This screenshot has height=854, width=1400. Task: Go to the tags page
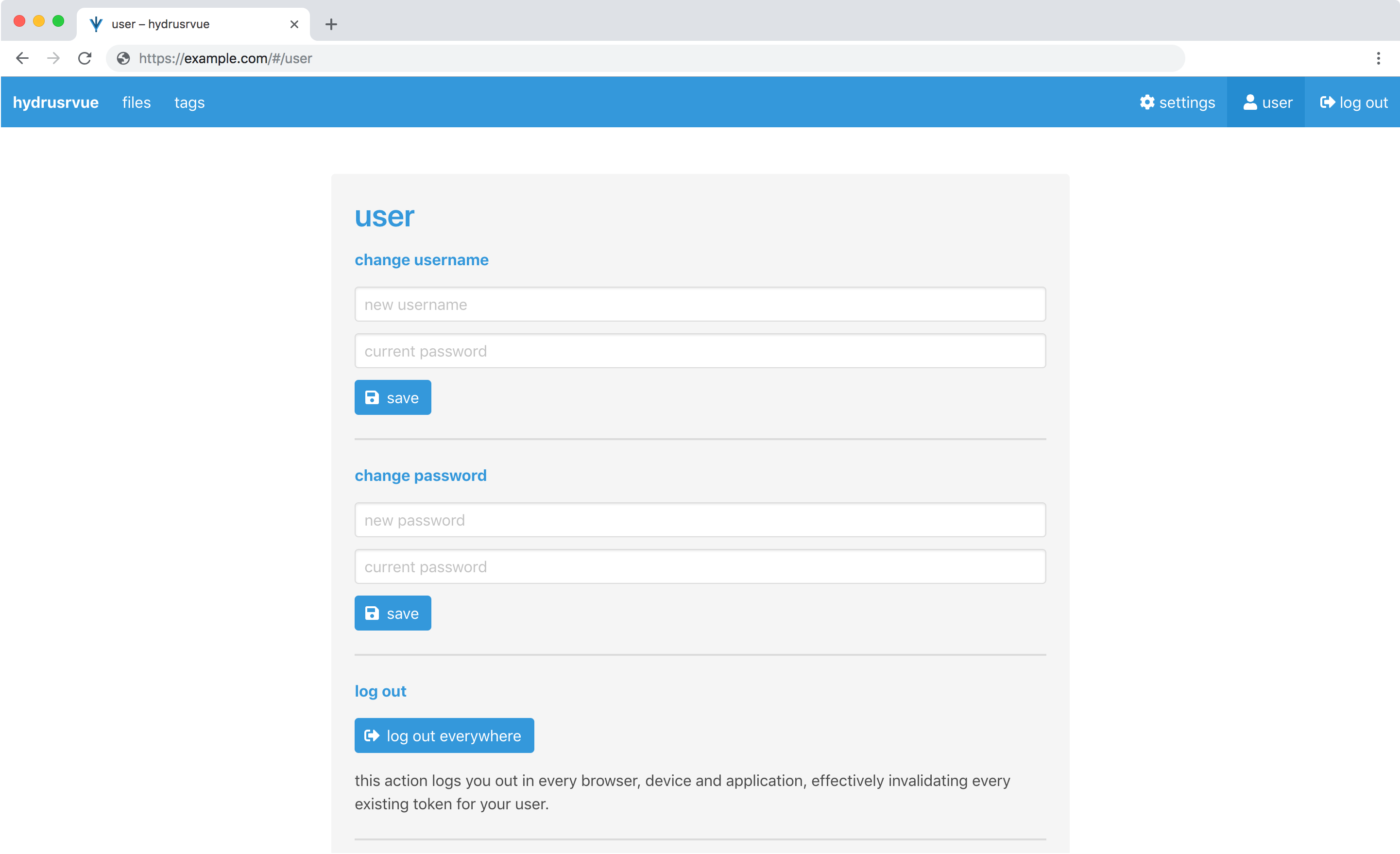[x=189, y=102]
